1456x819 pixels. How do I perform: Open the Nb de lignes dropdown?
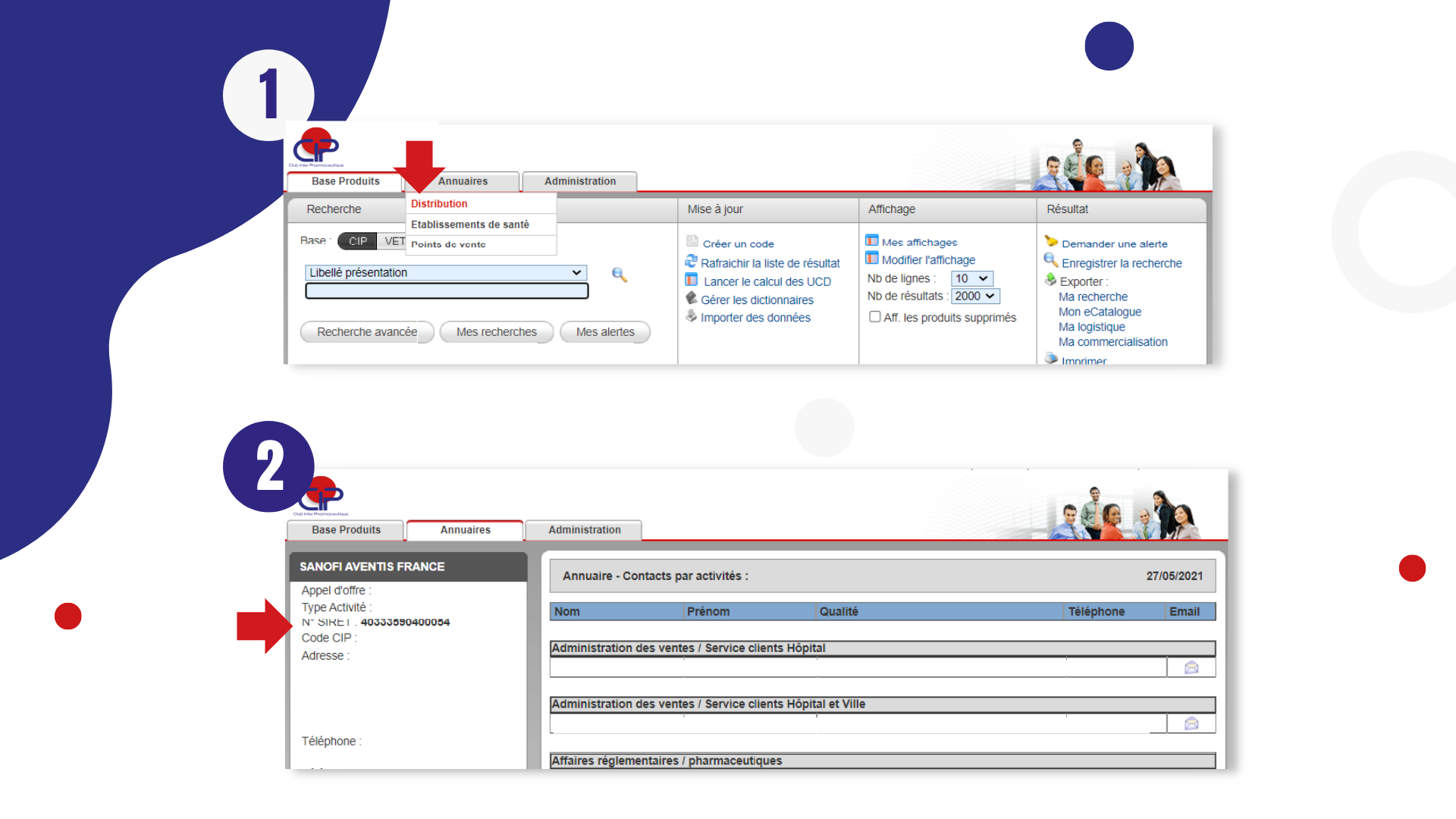point(971,279)
